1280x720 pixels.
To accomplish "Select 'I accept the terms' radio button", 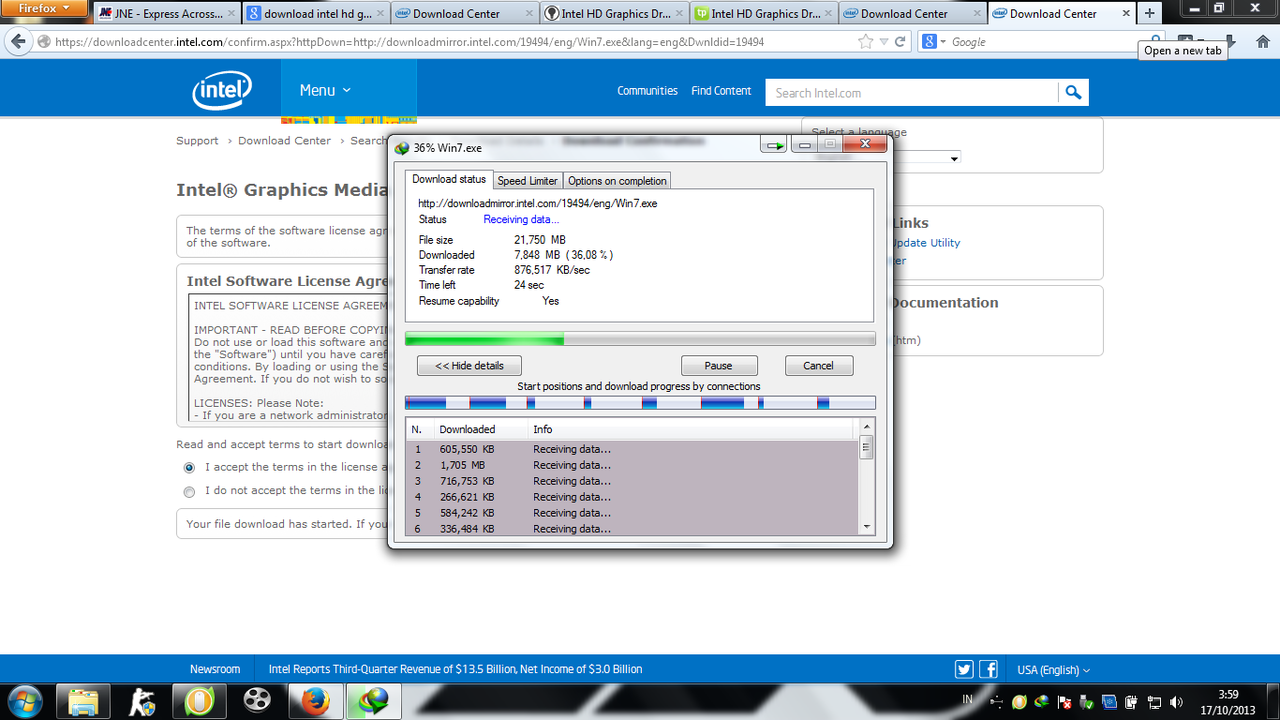I will (x=189, y=467).
